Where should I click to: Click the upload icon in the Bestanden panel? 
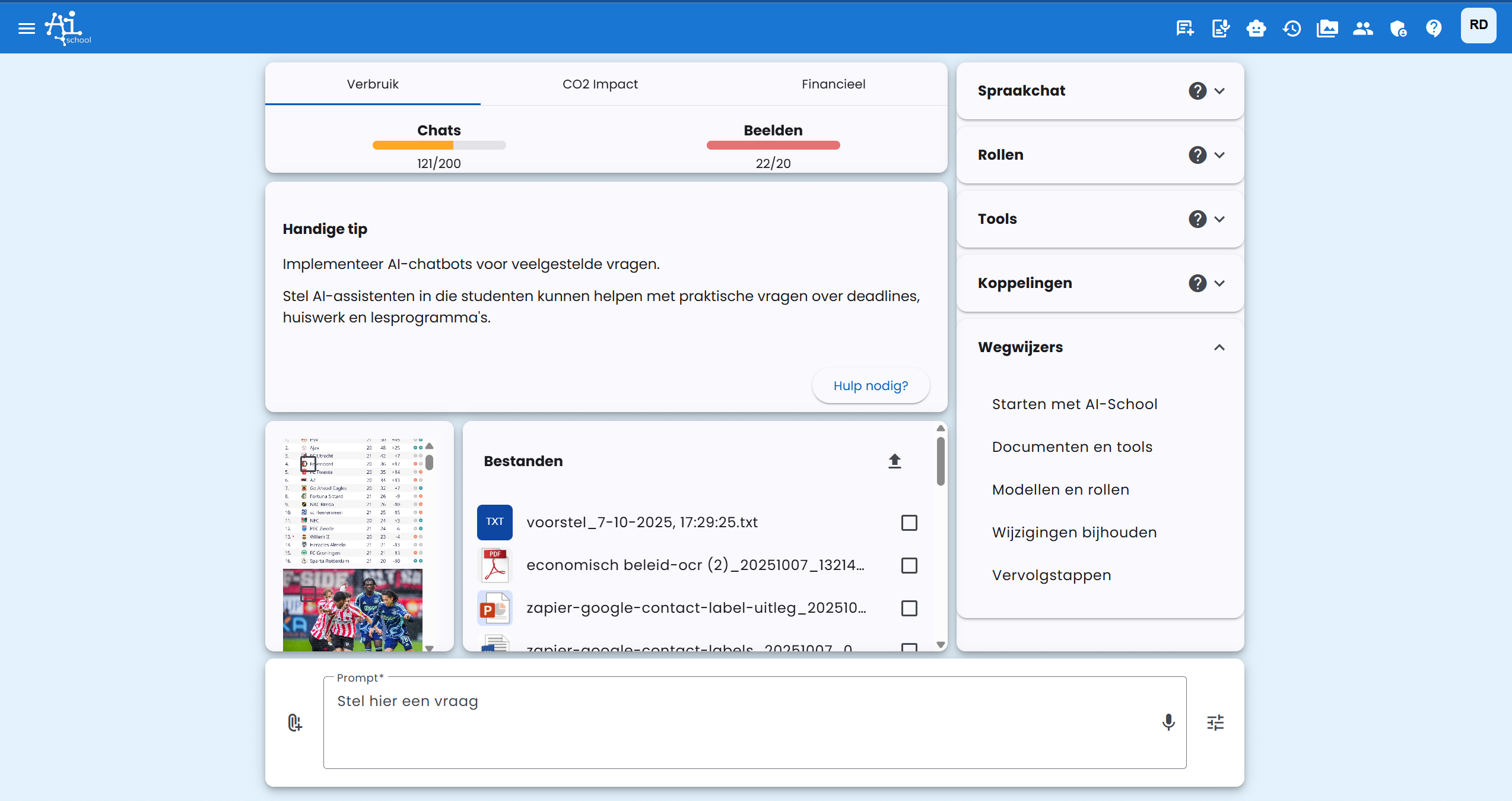click(x=895, y=461)
